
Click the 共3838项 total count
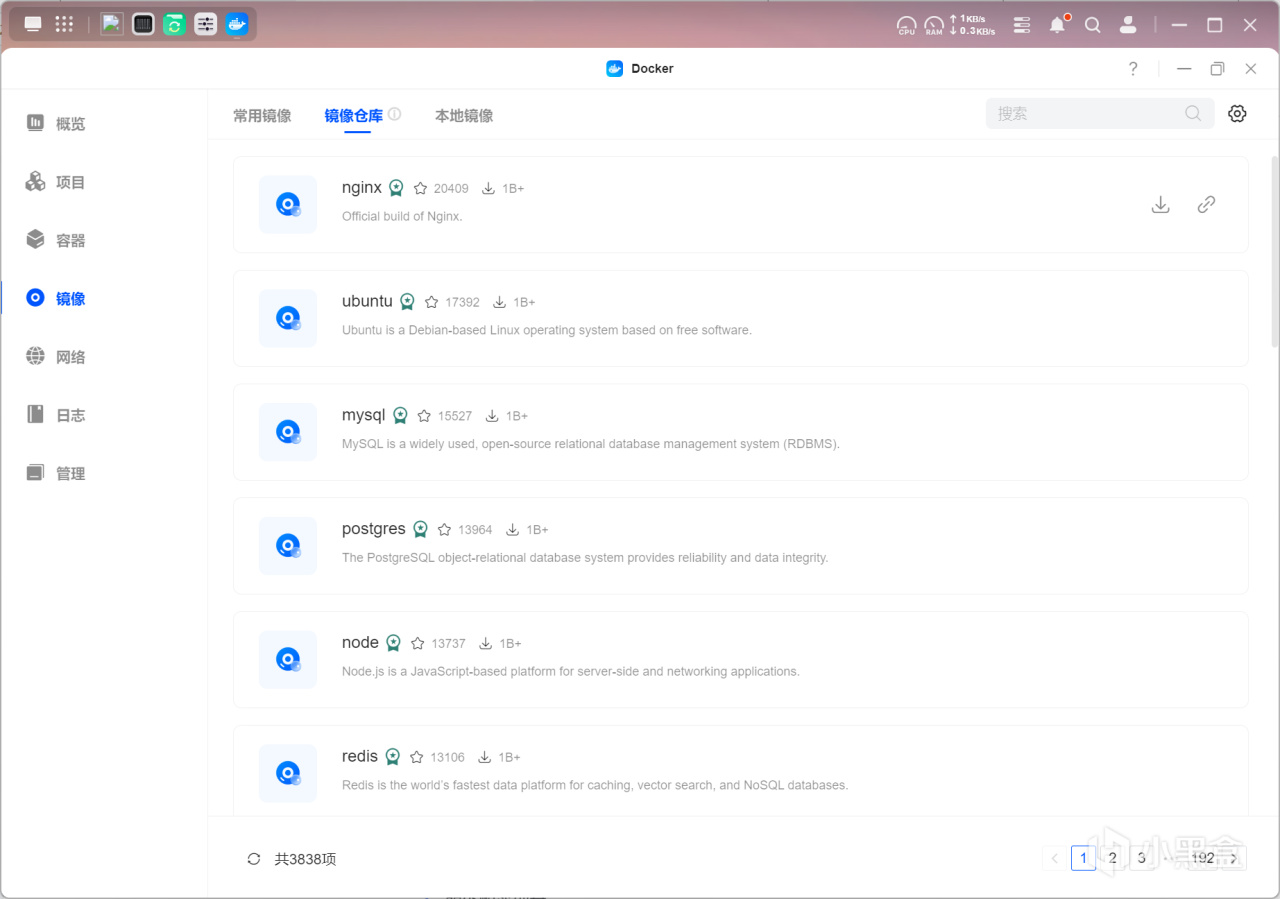pos(306,859)
